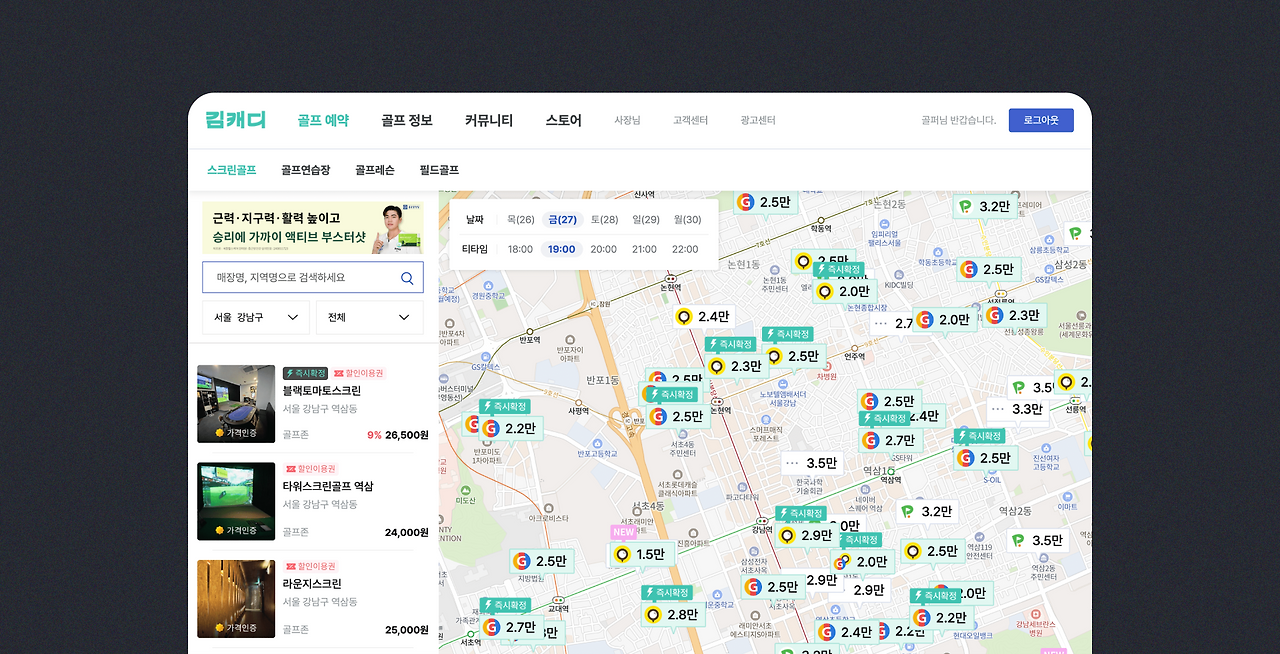Viewport: 1280px width, 654px height.
Task: Open the 라운지스크린 listing title
Action: (x=312, y=583)
